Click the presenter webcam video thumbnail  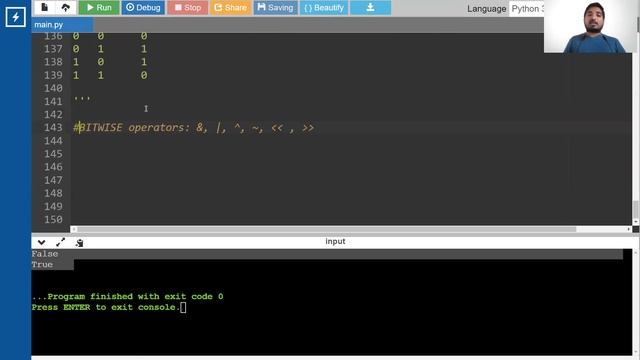point(591,26)
